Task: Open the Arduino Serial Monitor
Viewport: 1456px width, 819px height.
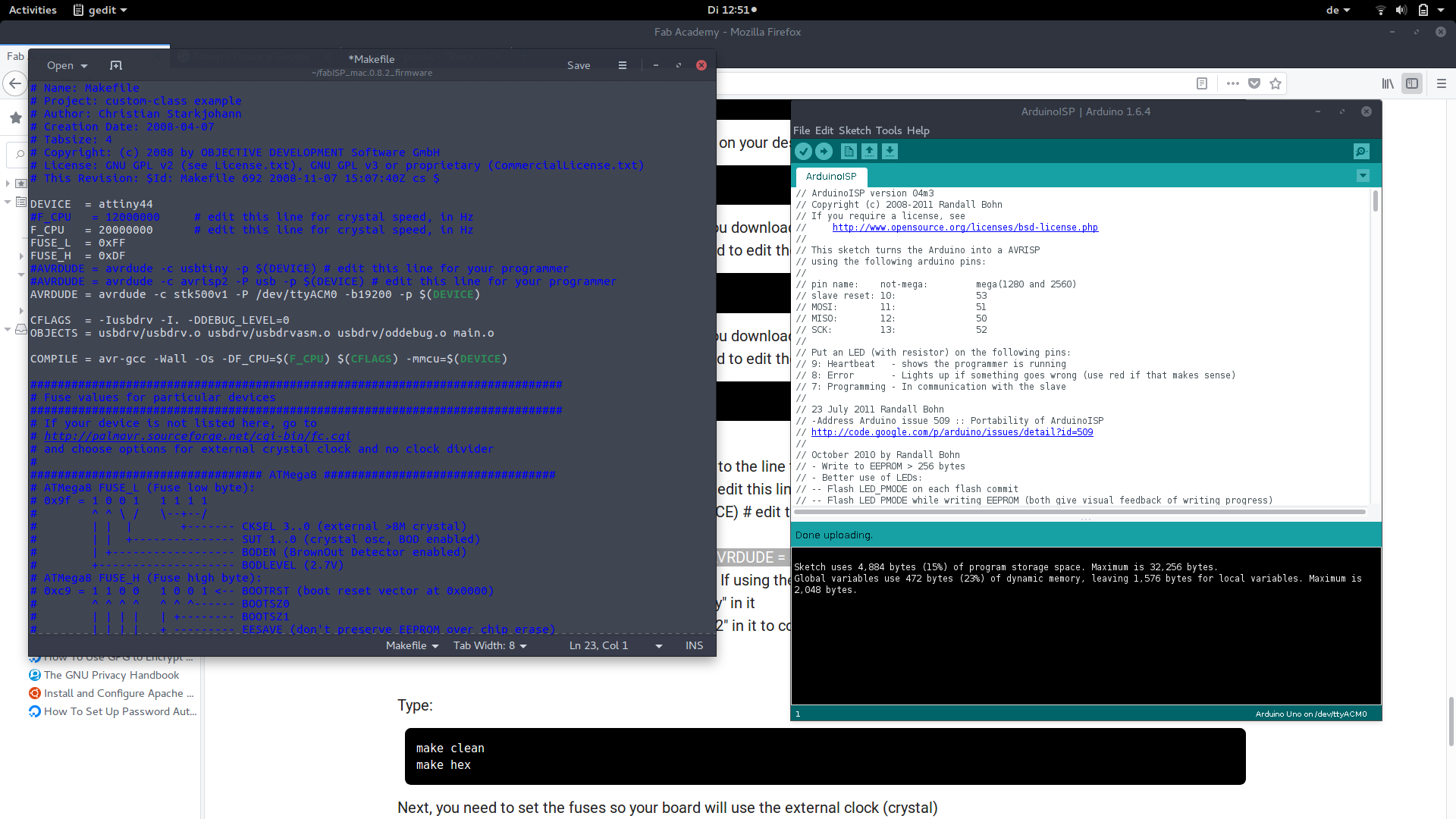Action: click(1361, 152)
